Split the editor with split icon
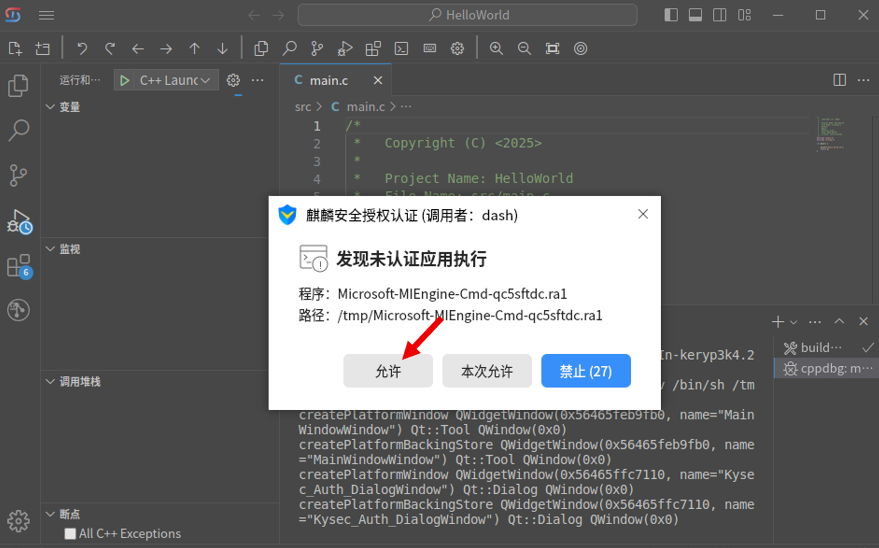 839,80
